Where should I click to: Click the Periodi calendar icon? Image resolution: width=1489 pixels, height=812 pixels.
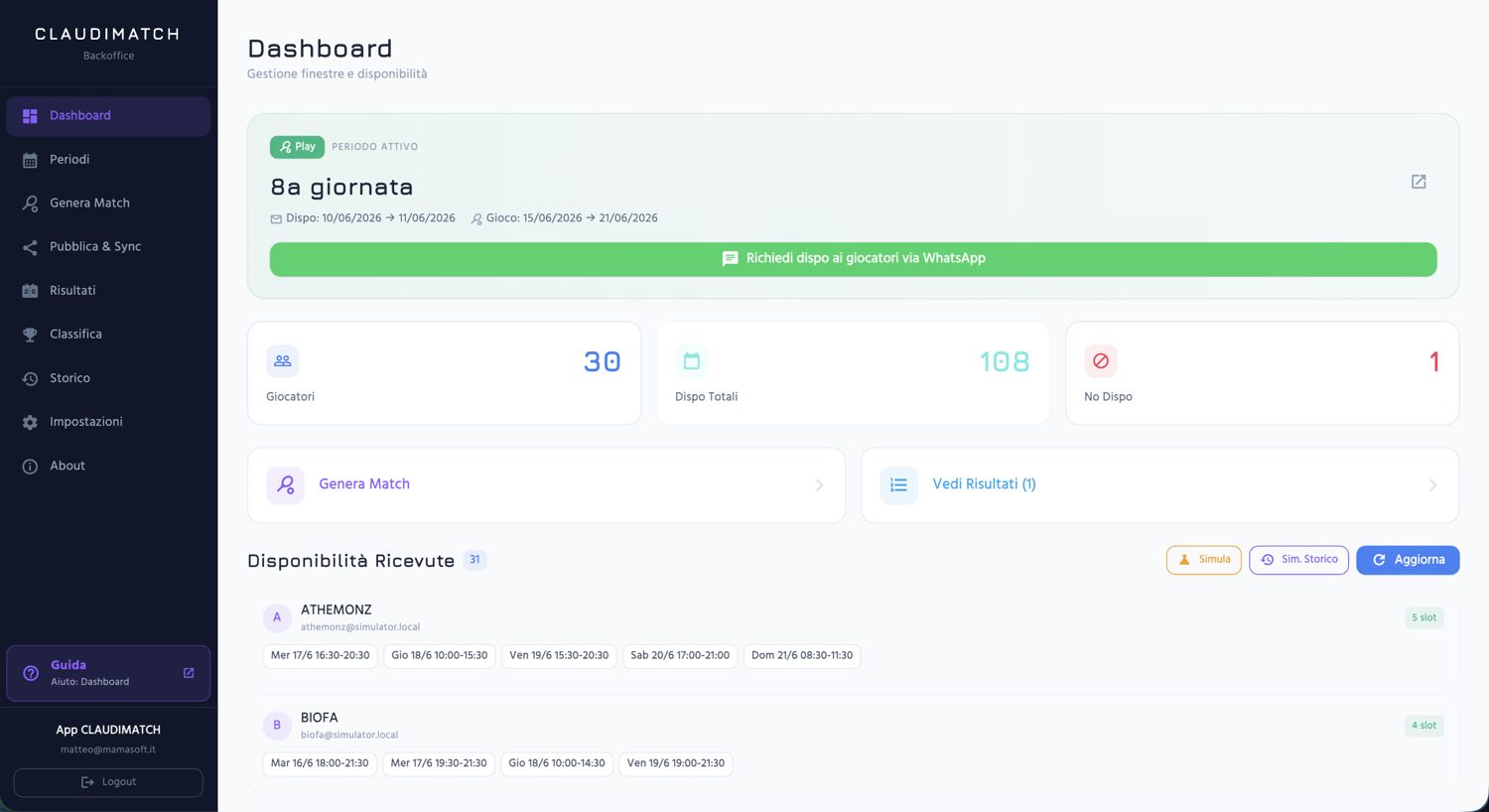[30, 160]
